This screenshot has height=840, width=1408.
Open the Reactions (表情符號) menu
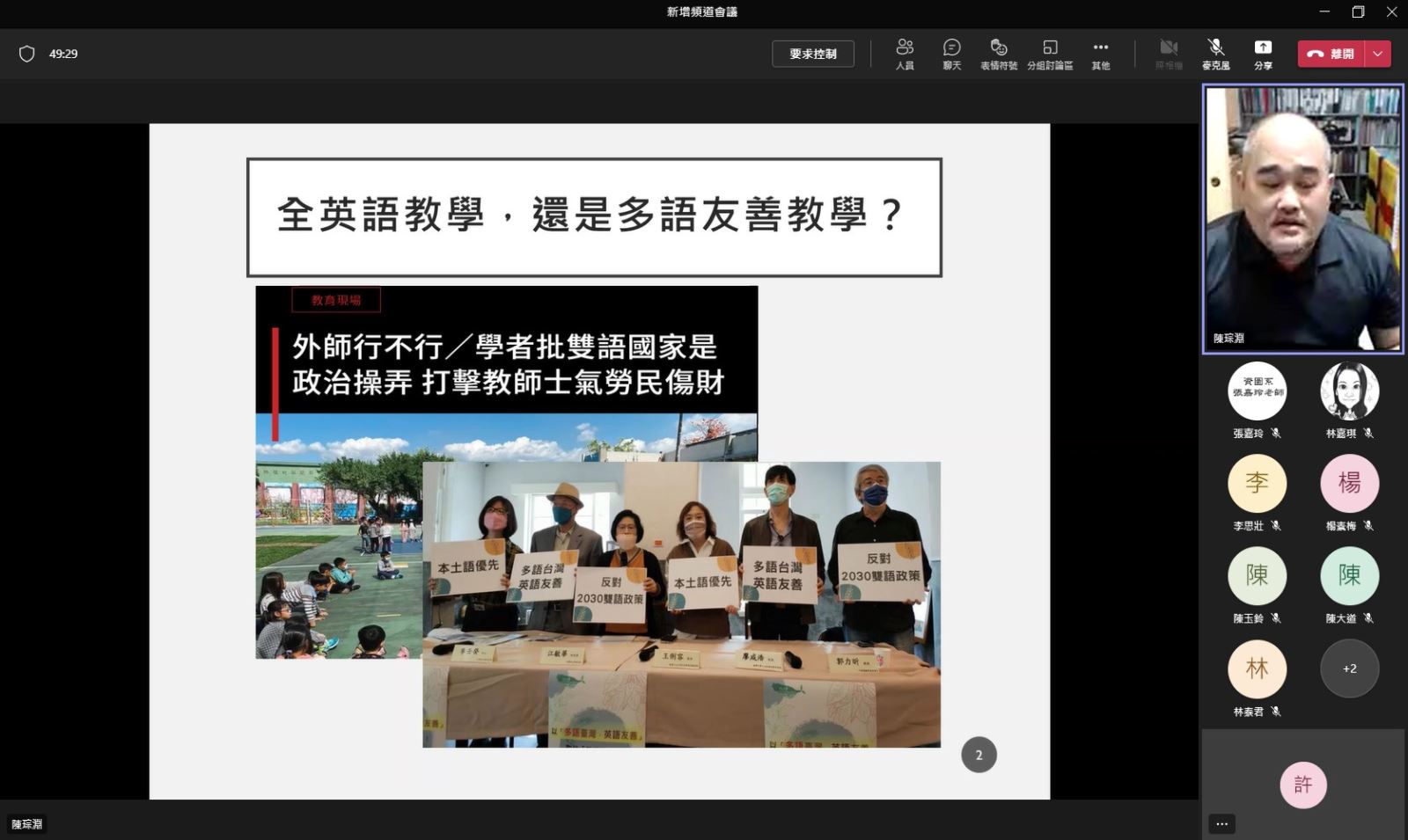(999, 53)
